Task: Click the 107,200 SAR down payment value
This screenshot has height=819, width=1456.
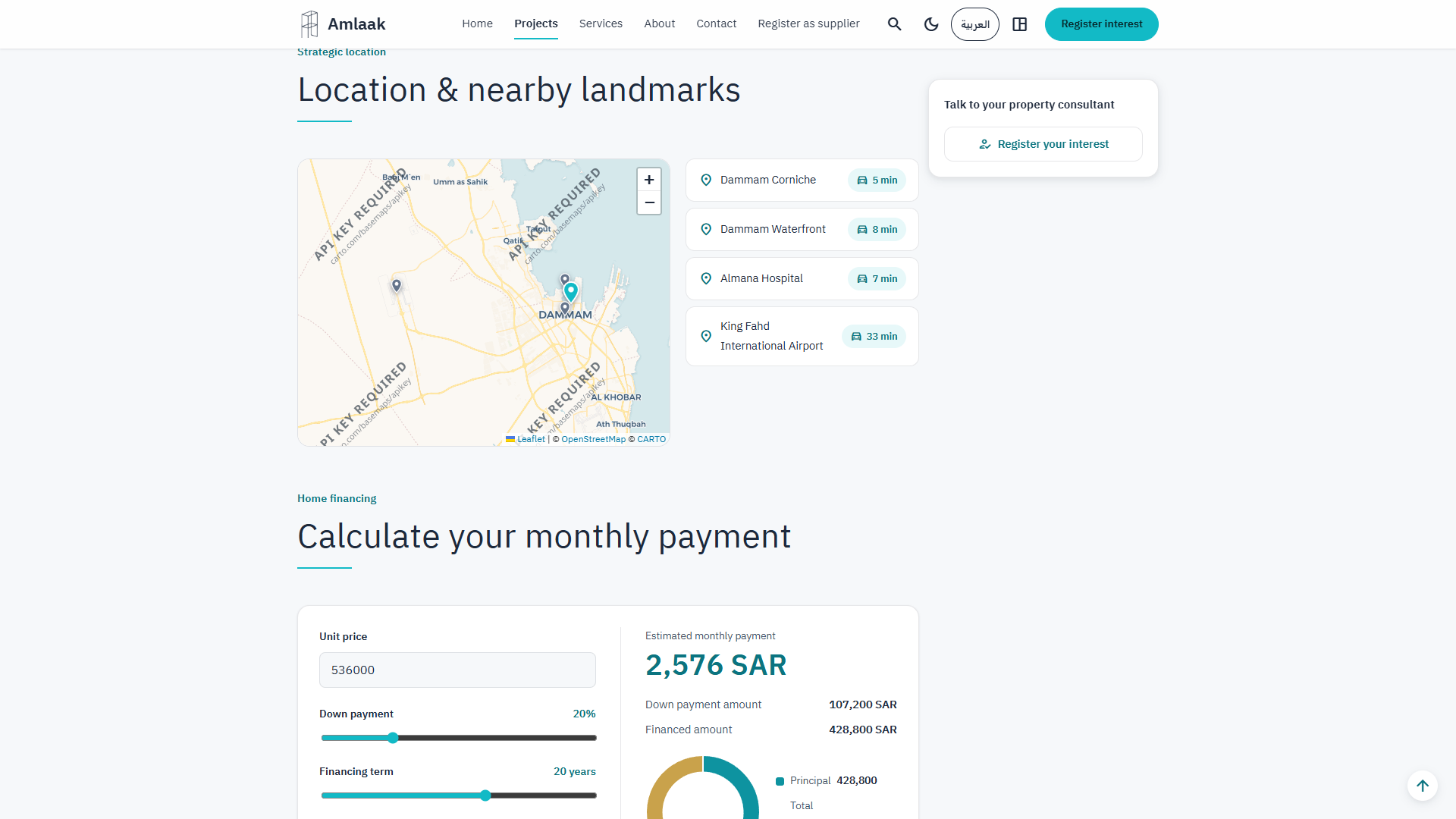Action: (x=863, y=704)
